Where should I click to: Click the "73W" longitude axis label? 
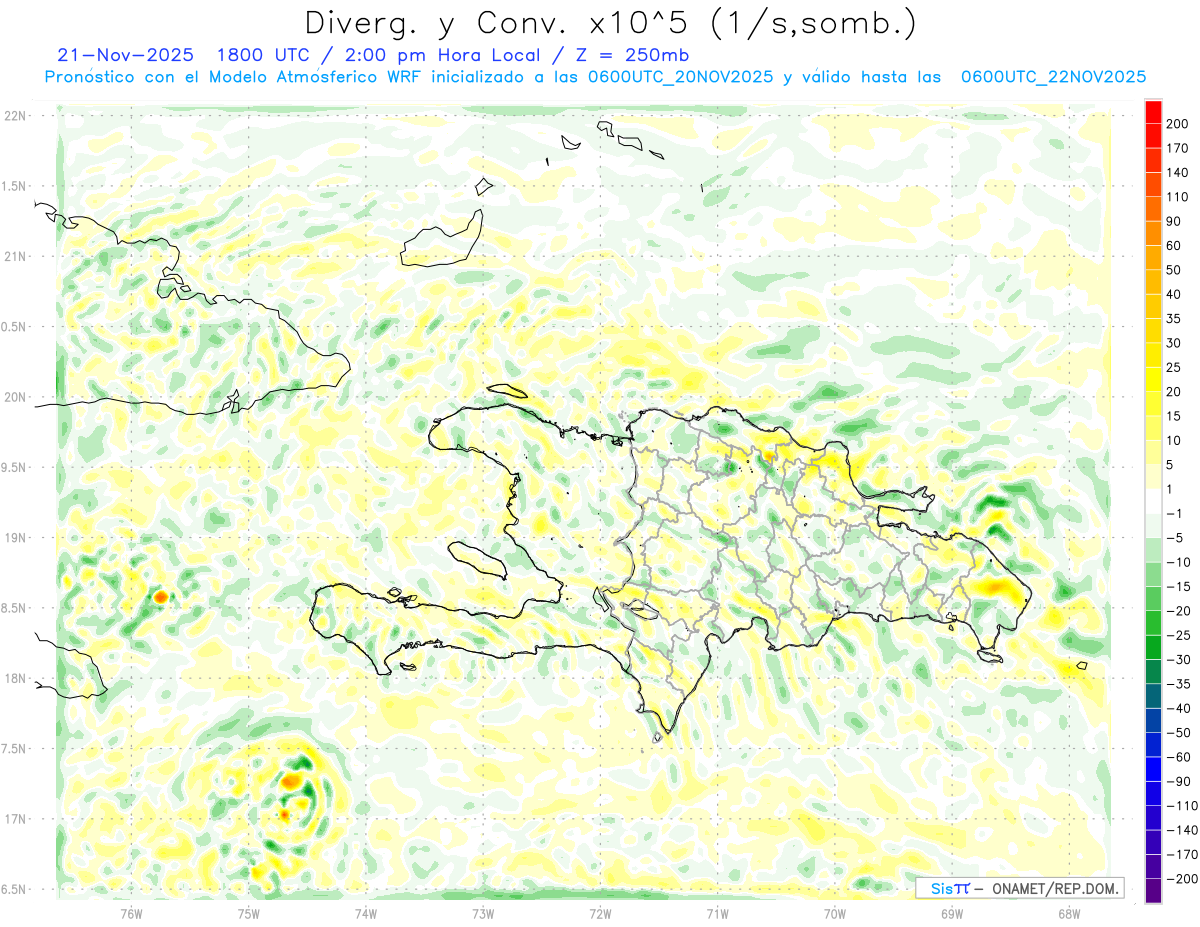click(x=482, y=913)
